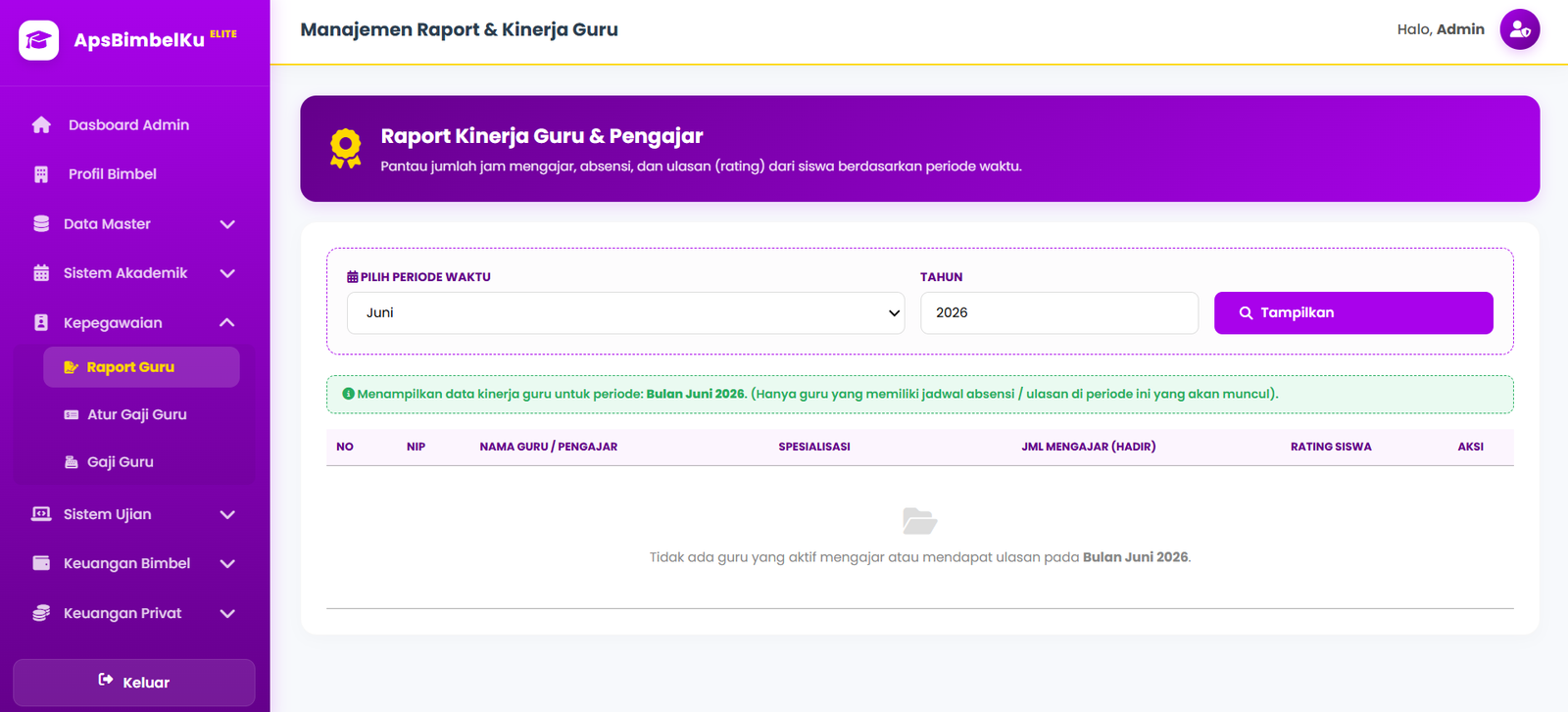Click the Nama Guru / Pengajar column header

549,447
